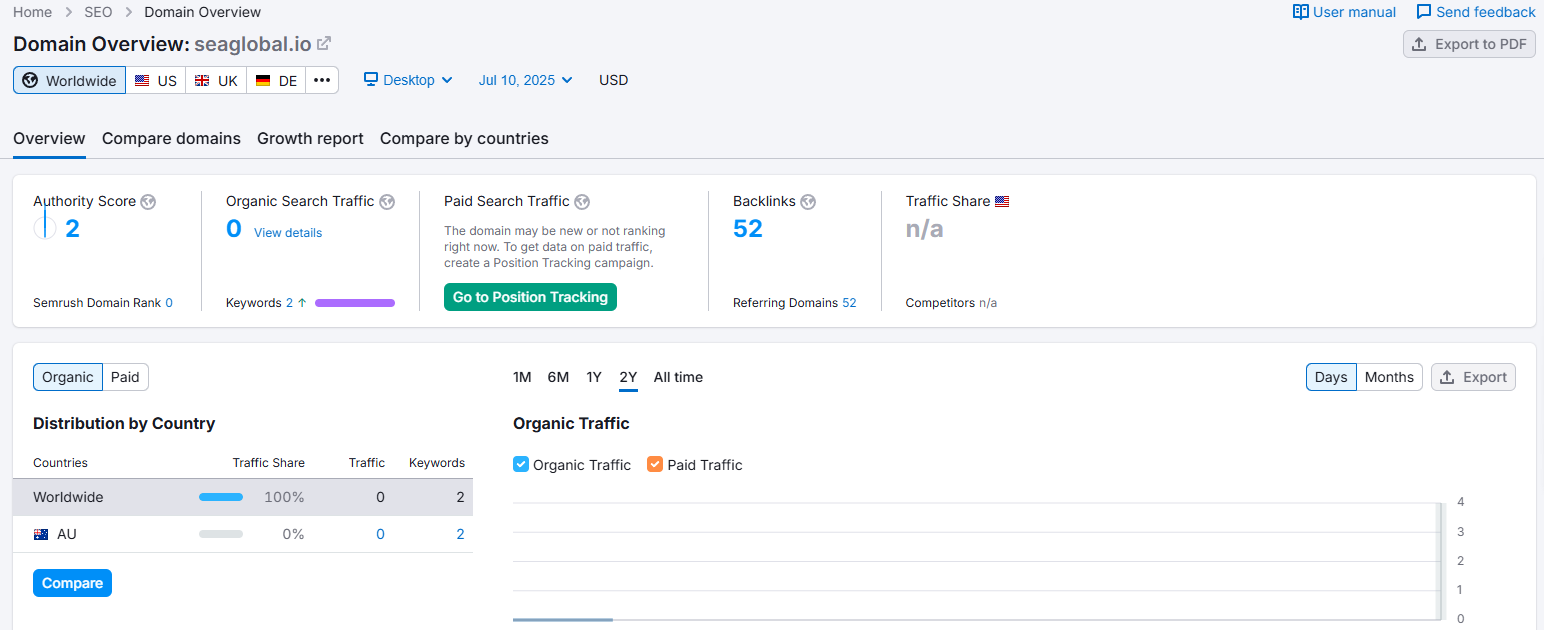Image resolution: width=1544 pixels, height=630 pixels.
Task: Select the Organic toggle button
Action: pos(68,377)
